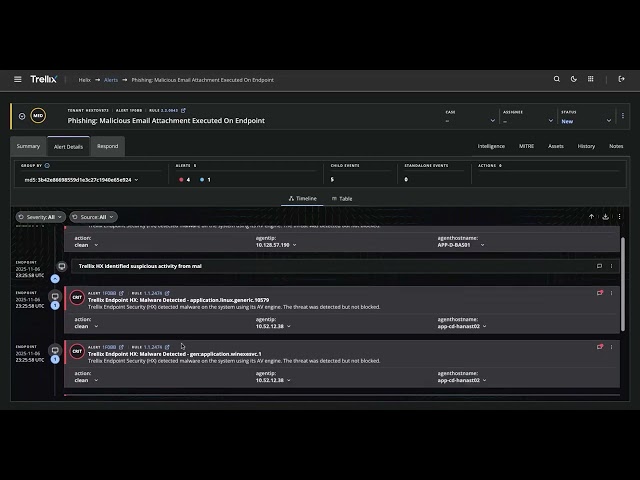Click endpoint monitor icon beside winexesvc.1 alert
Viewport: 640px width, 480px height.
click(55, 350)
